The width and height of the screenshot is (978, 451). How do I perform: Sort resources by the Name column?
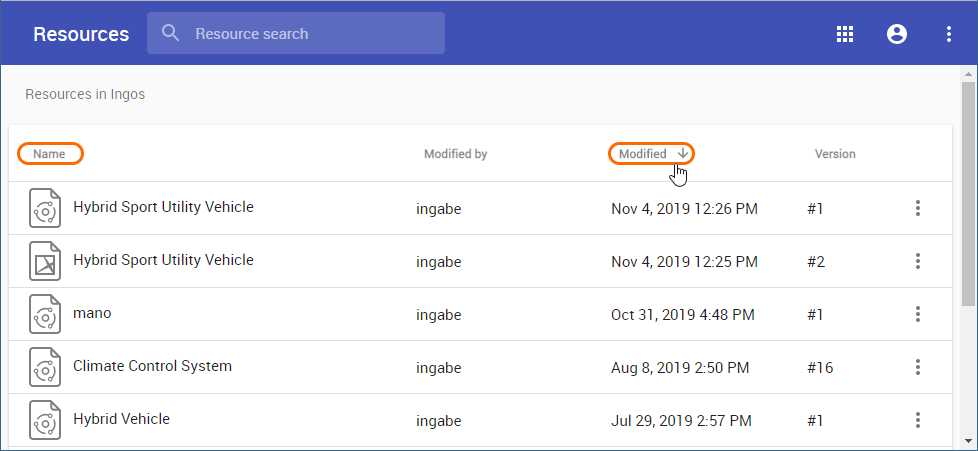pyautogui.click(x=49, y=154)
